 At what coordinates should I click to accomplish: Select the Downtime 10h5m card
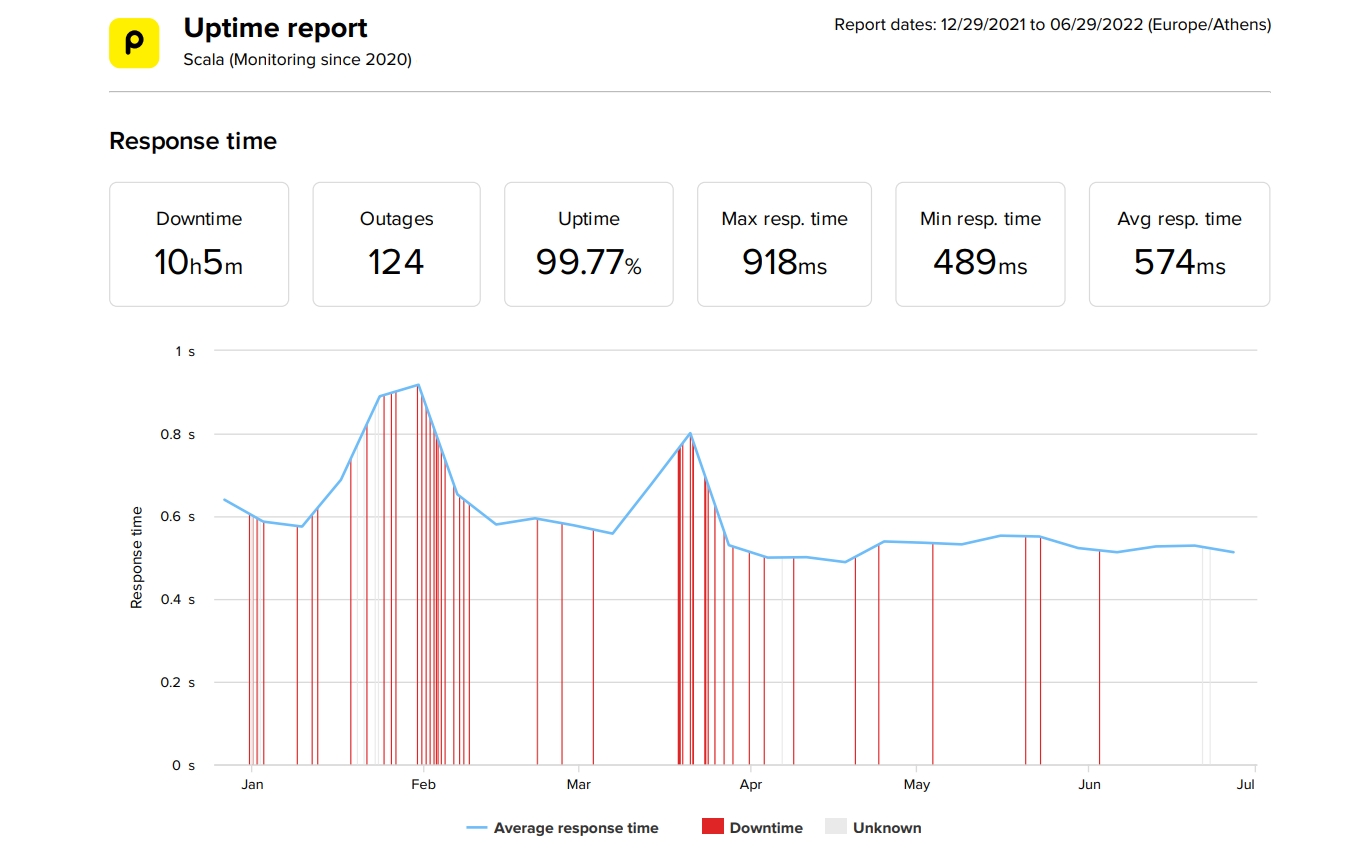(199, 244)
